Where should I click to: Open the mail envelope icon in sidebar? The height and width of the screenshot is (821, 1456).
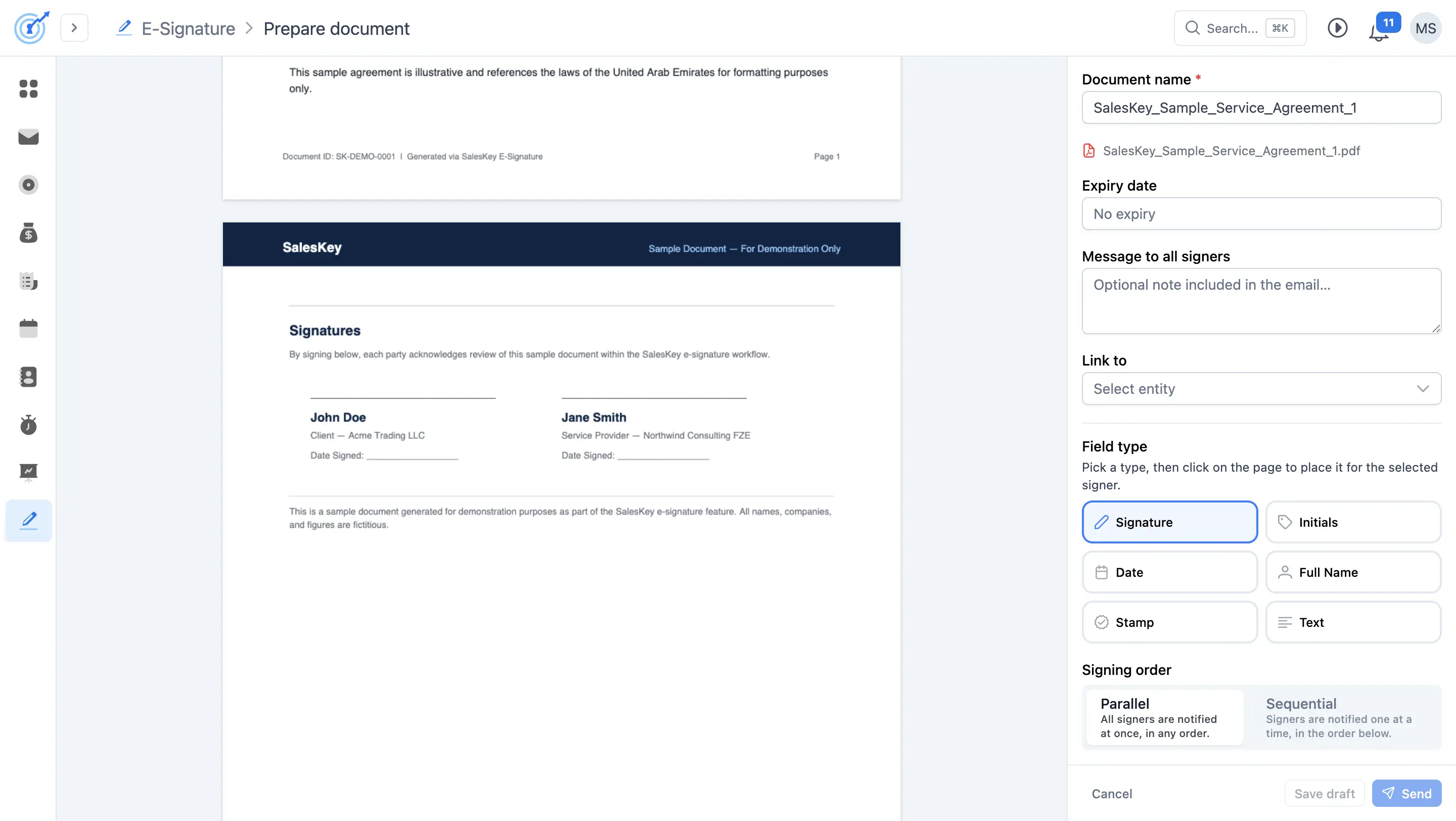pyautogui.click(x=28, y=136)
